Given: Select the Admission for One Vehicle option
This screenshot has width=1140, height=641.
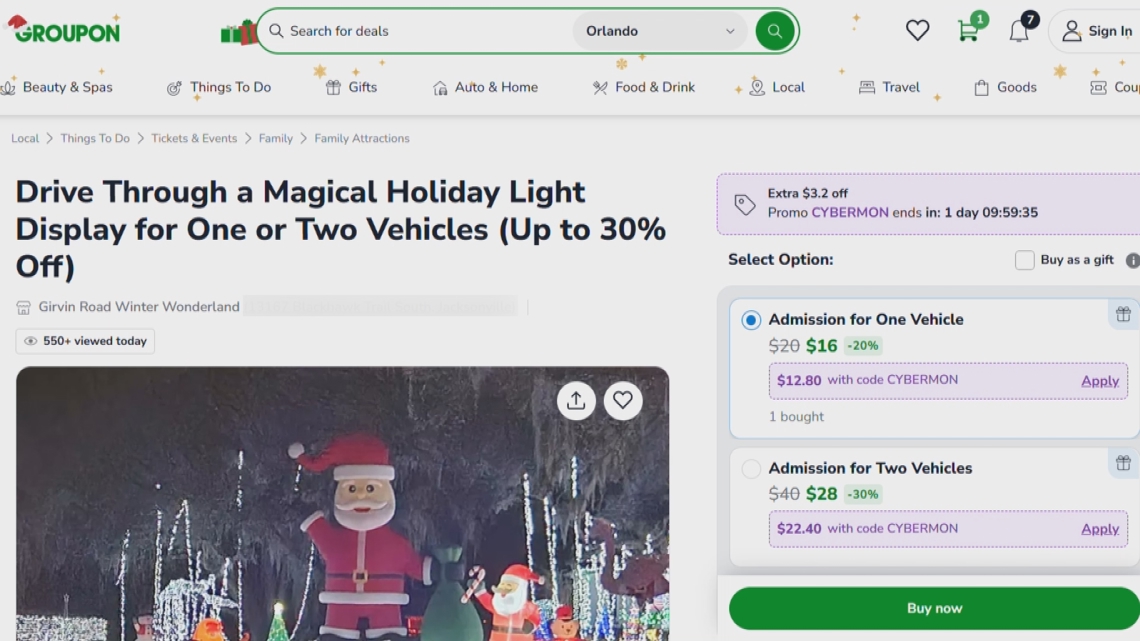Looking at the screenshot, I should (x=752, y=319).
